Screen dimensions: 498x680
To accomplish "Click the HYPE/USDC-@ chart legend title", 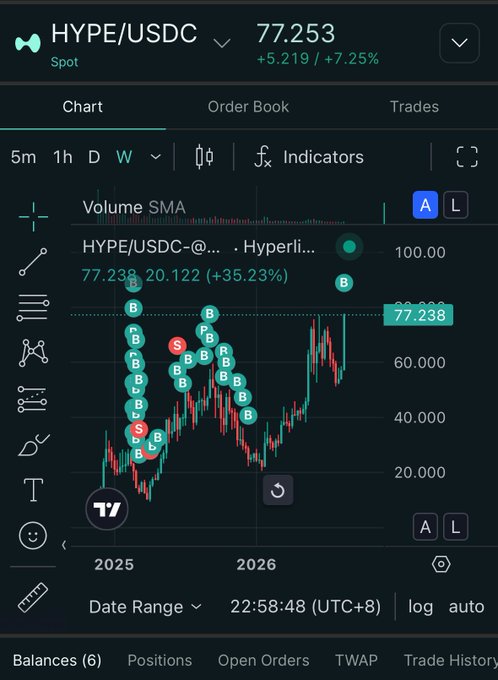I will click(151, 247).
